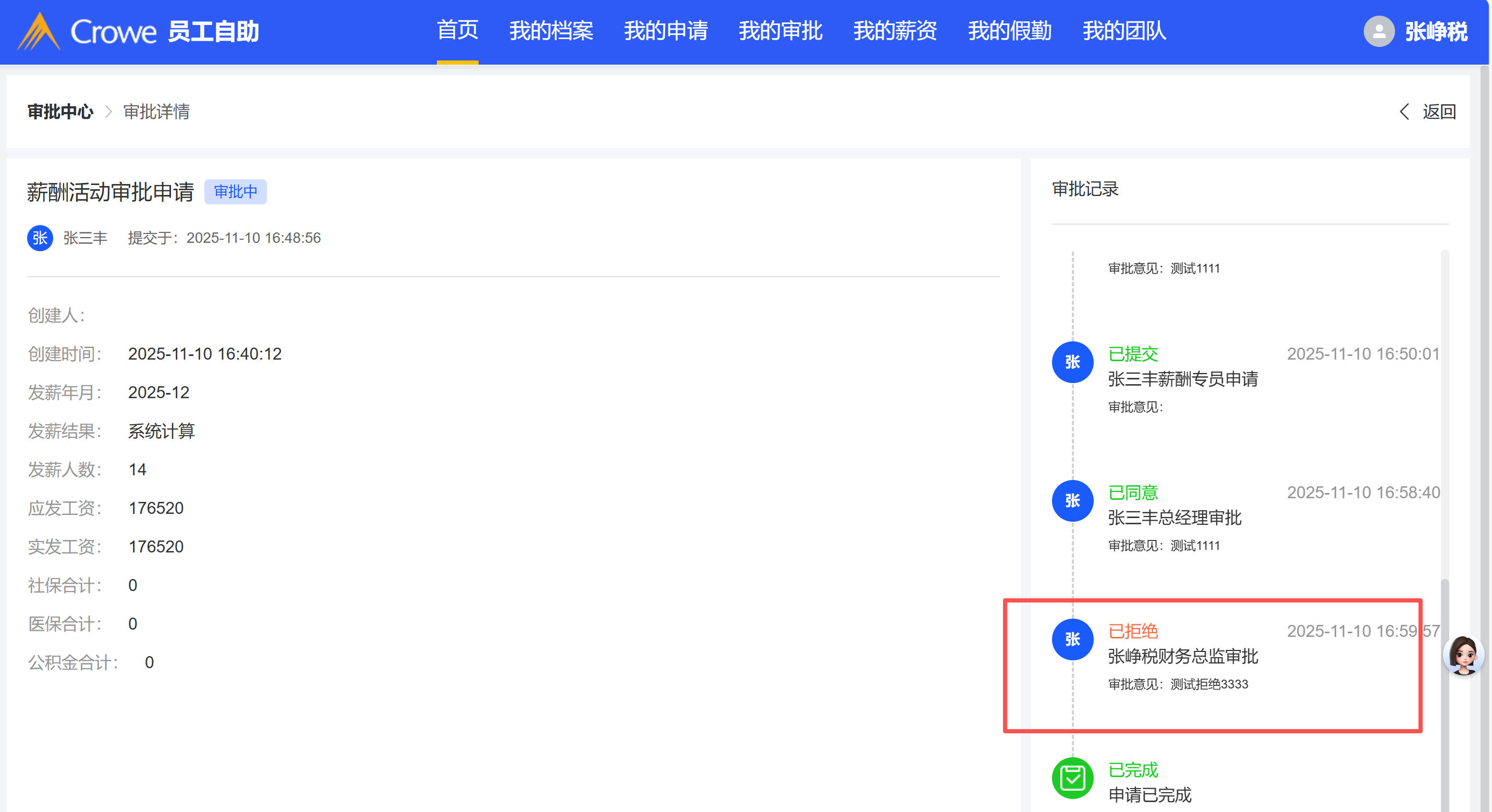
Task: Click applicant 张三丰's small avatar
Action: pyautogui.click(x=40, y=238)
